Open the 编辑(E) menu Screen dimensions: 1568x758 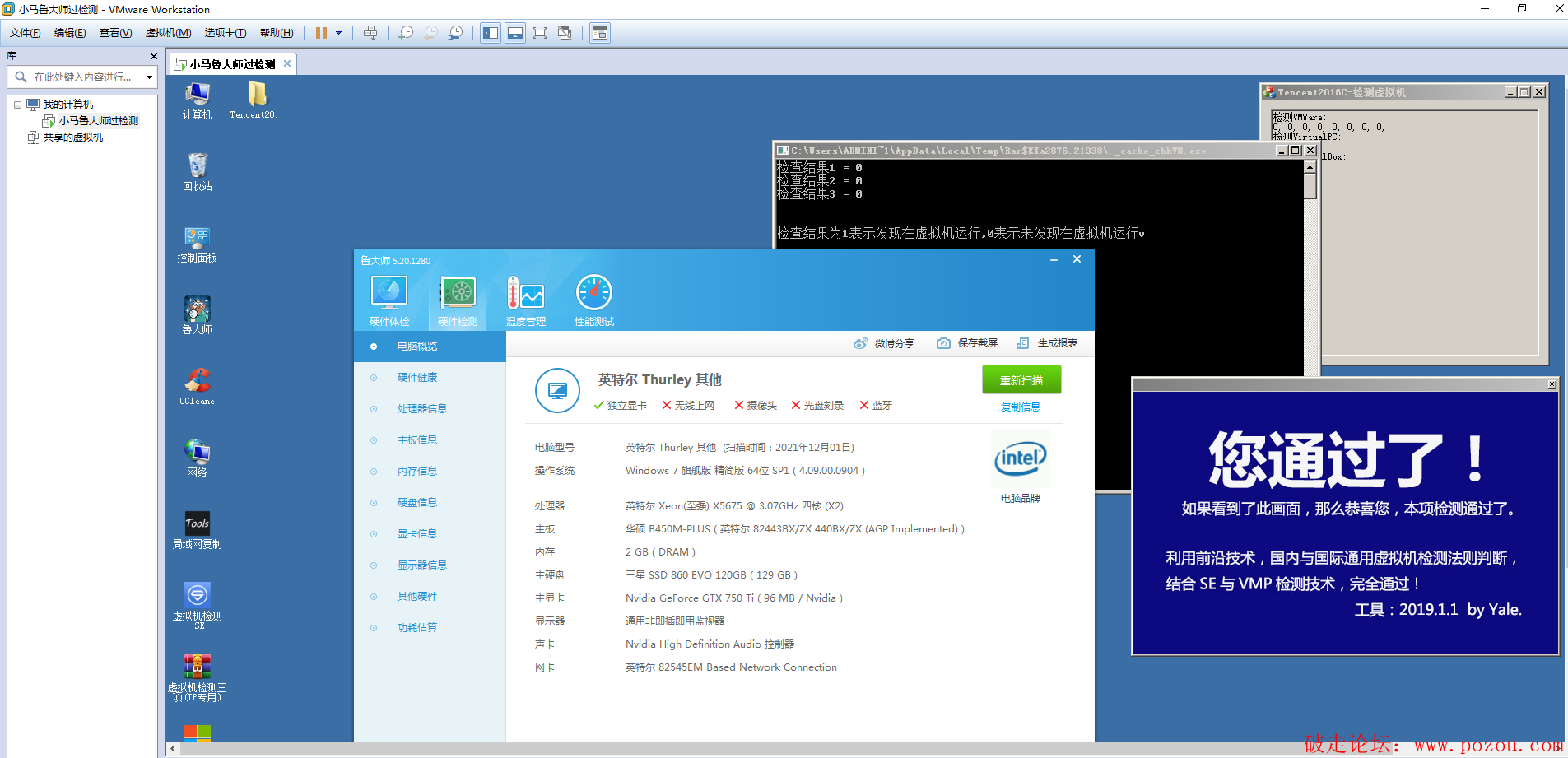coord(70,33)
